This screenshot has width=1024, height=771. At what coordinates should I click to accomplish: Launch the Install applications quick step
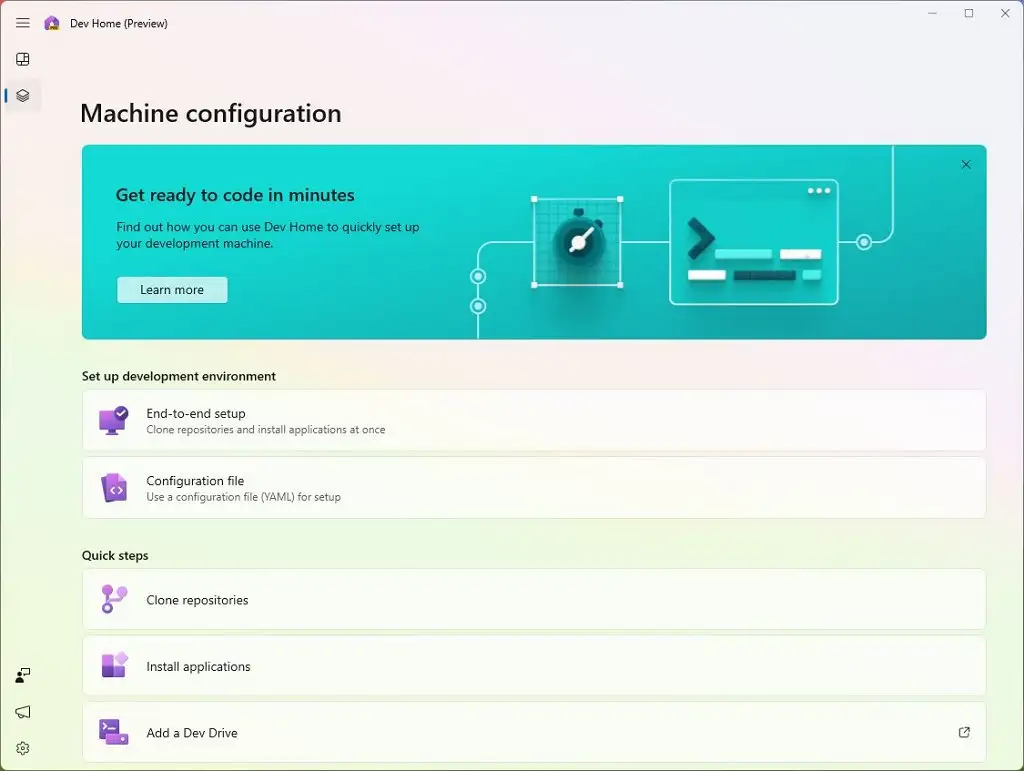click(x=533, y=665)
